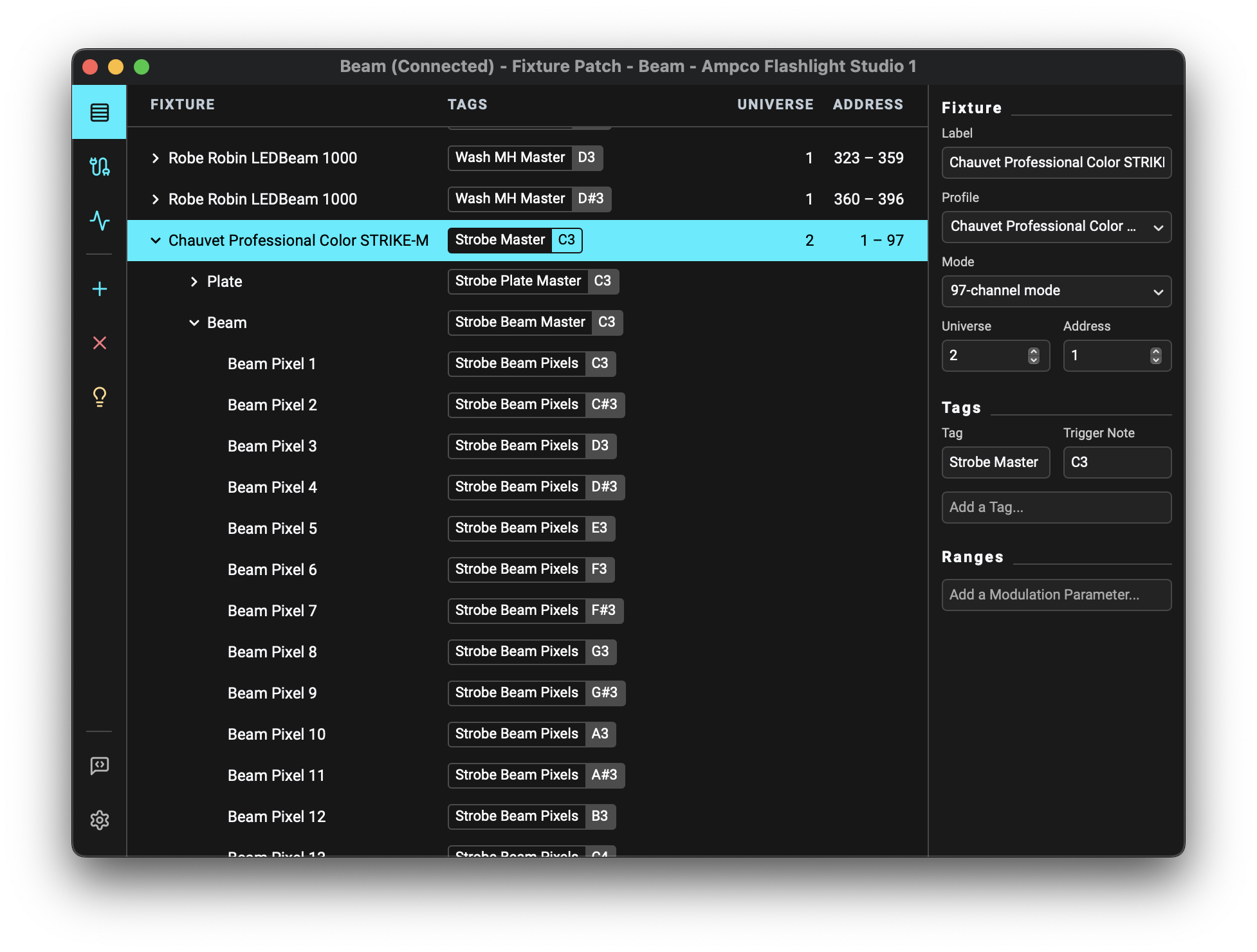Click the highlighted Strobe Master C3 tag
Screen dimensions: 1257x952
515,240
